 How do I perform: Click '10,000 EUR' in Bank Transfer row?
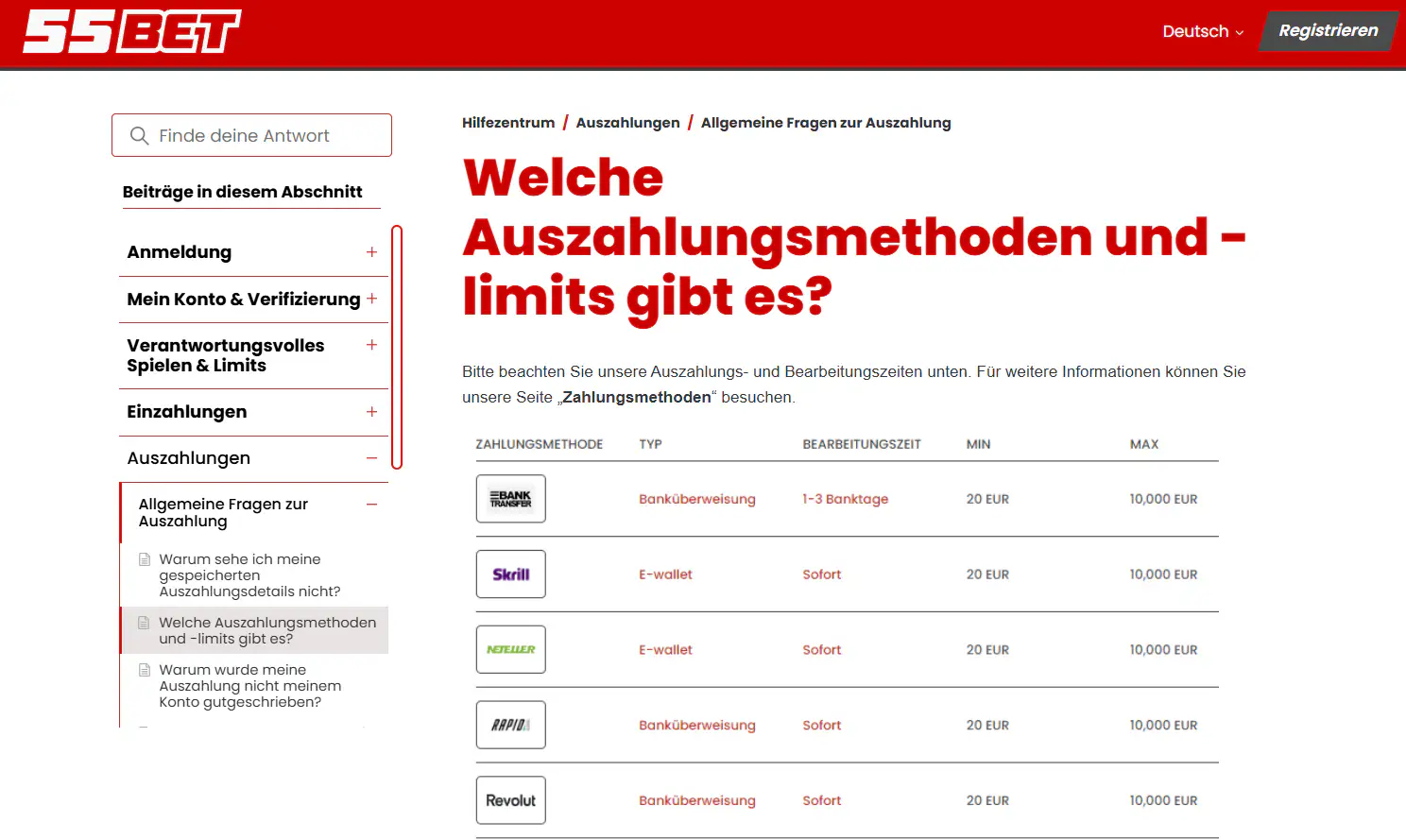click(x=1163, y=499)
